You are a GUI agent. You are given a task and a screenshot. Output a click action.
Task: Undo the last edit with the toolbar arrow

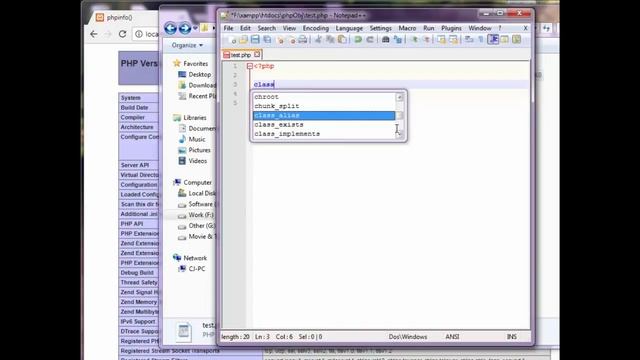click(358, 40)
